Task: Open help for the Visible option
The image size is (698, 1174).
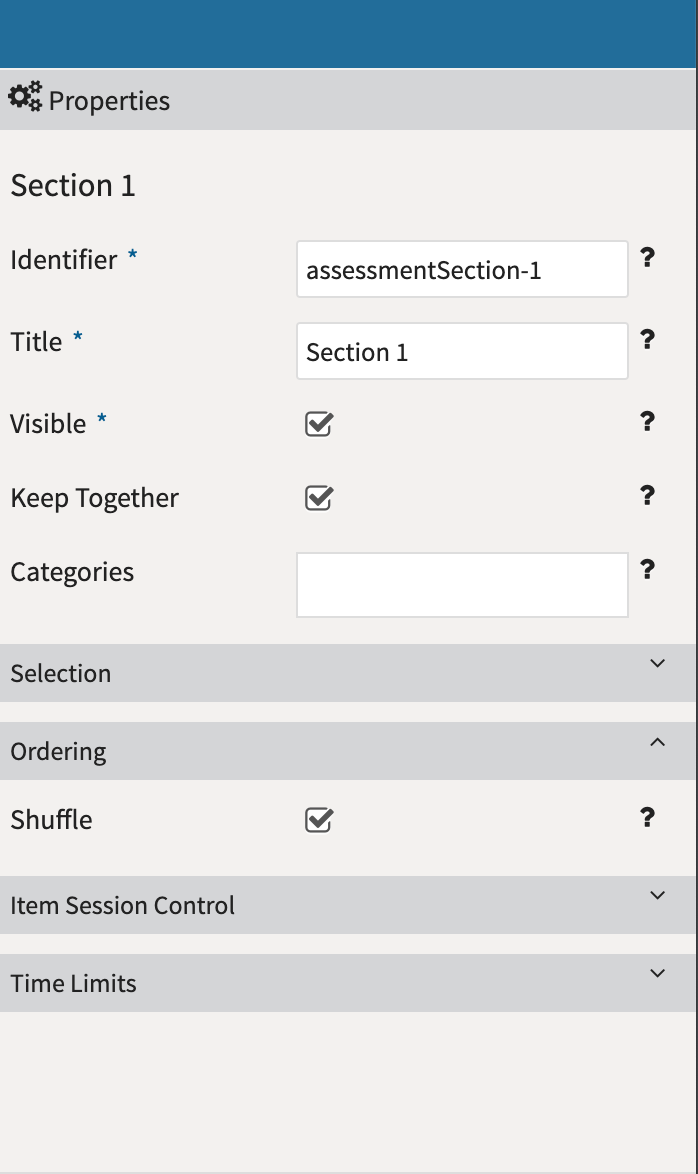Action: coord(647,422)
